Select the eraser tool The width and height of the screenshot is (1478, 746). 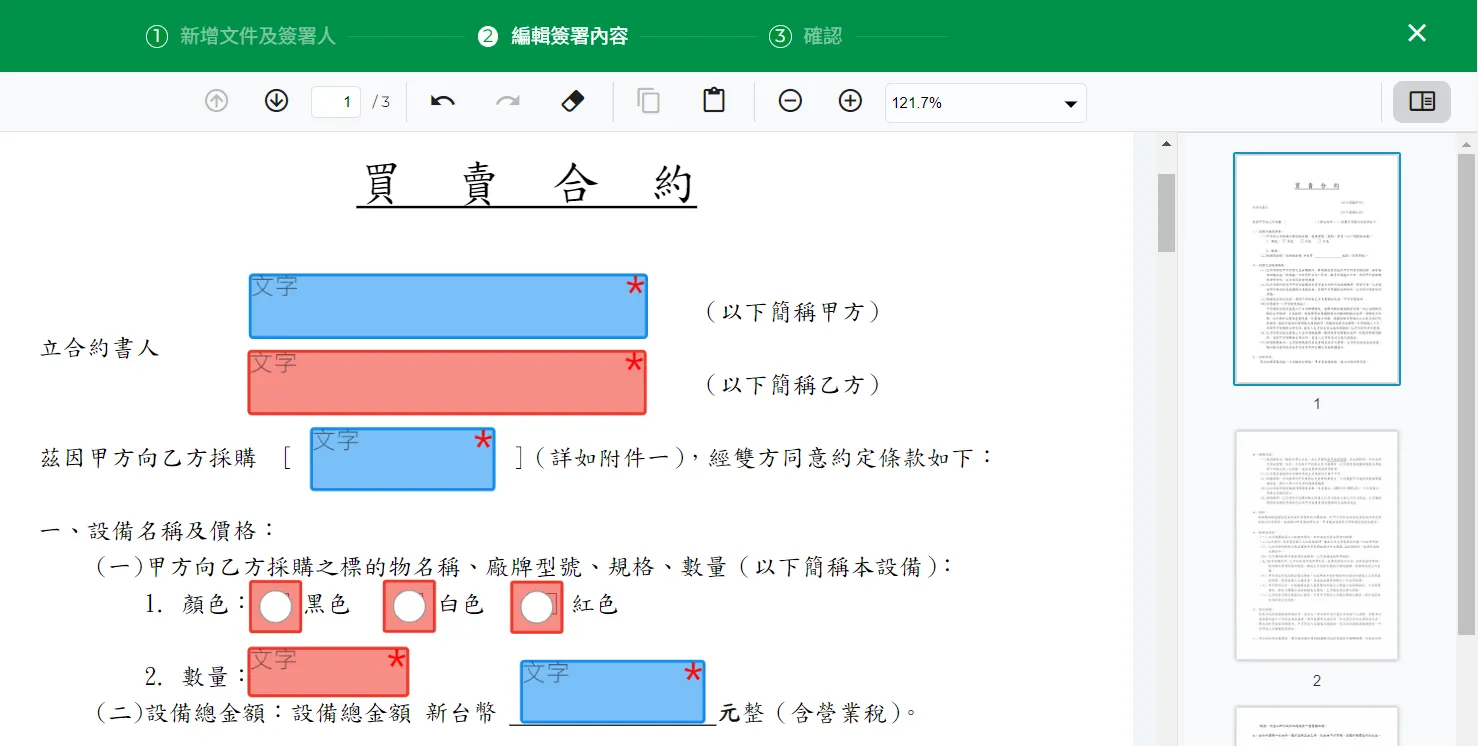[572, 101]
